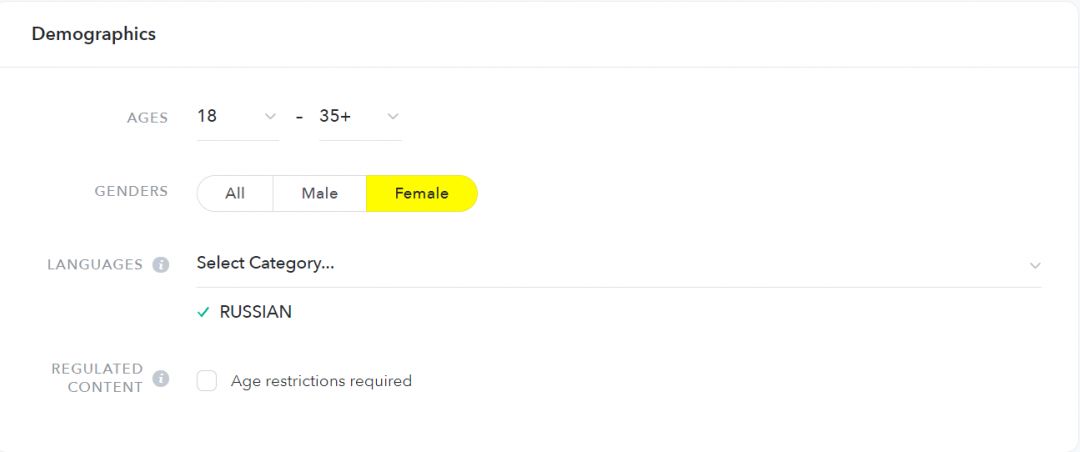Expand the minimum age dropdown arrow
Viewport: 1080px width, 452px height.
[x=271, y=116]
